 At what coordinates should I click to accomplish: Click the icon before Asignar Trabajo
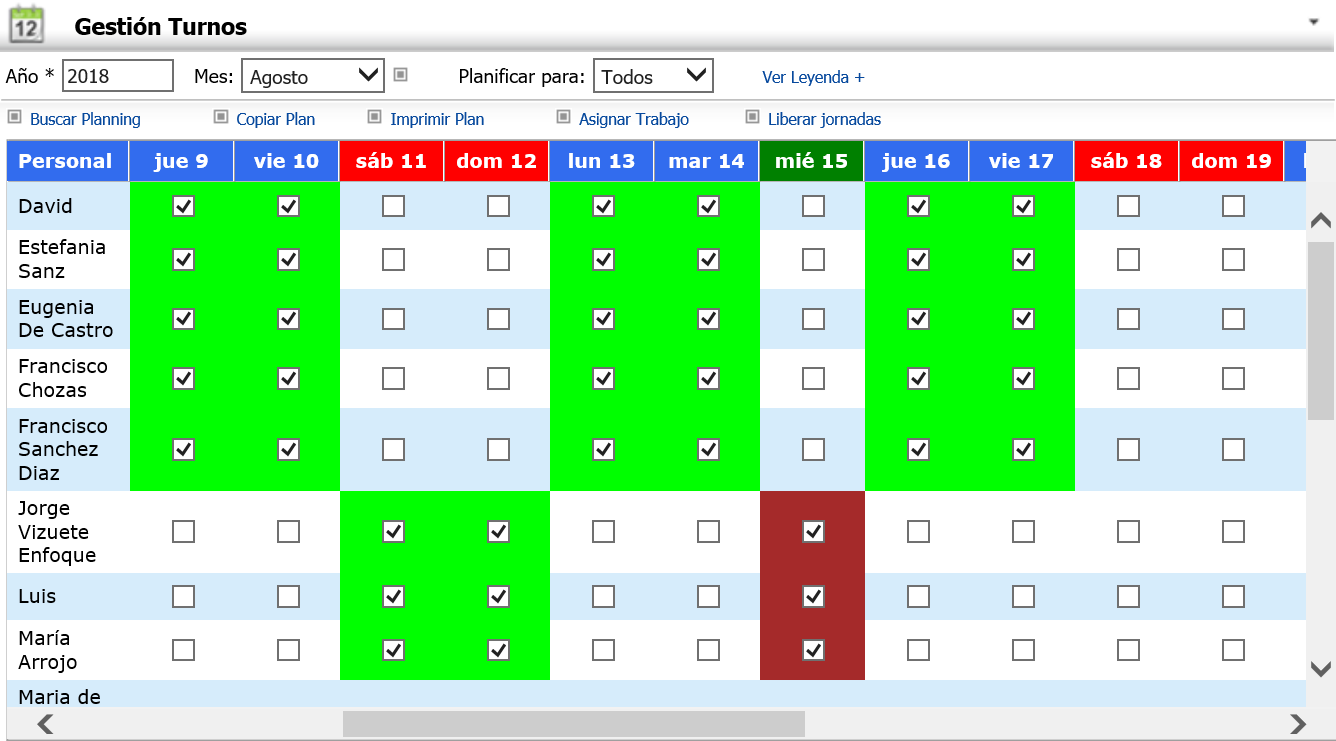pyautogui.click(x=563, y=117)
